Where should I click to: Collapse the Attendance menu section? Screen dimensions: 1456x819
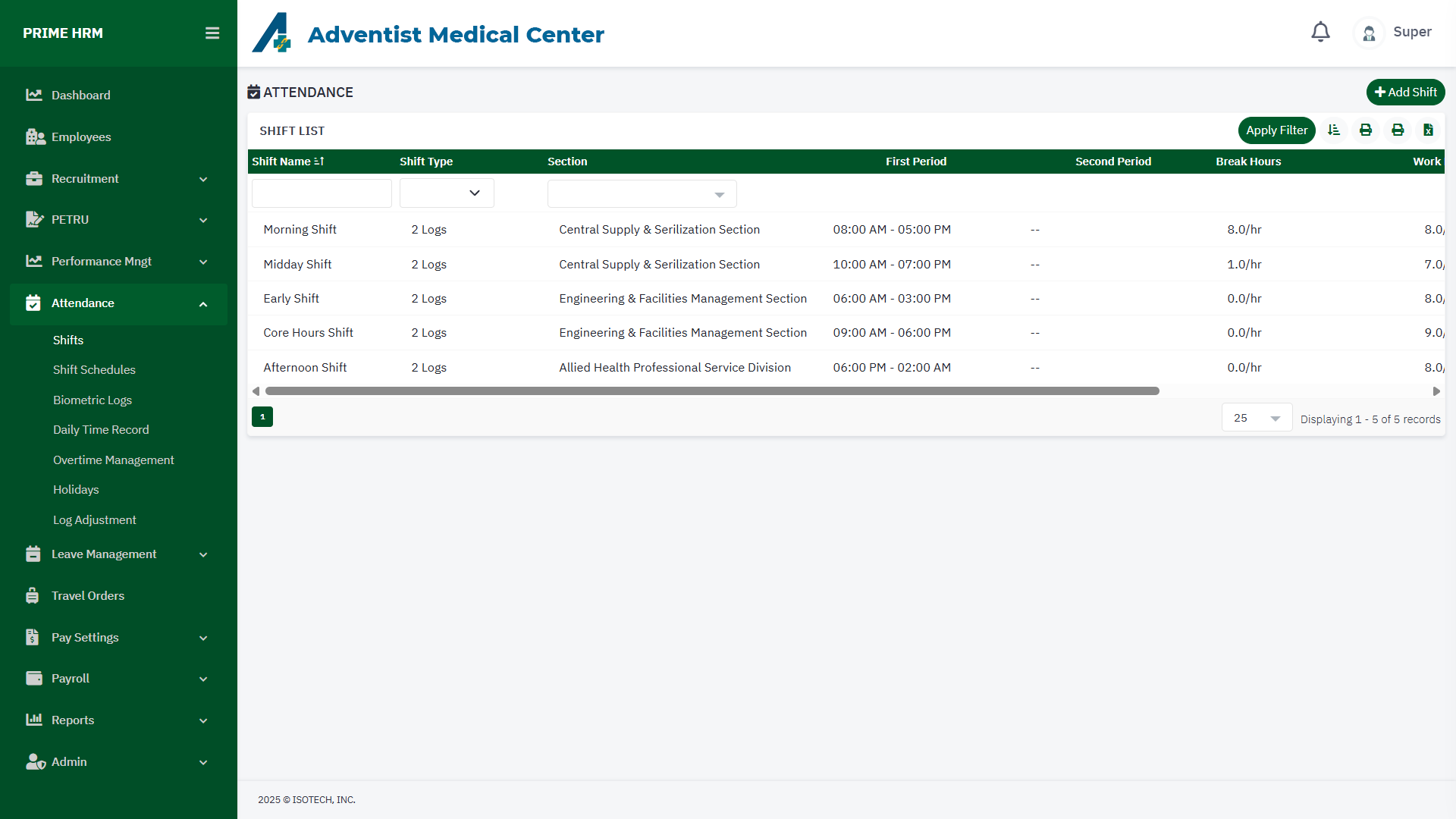tap(202, 303)
